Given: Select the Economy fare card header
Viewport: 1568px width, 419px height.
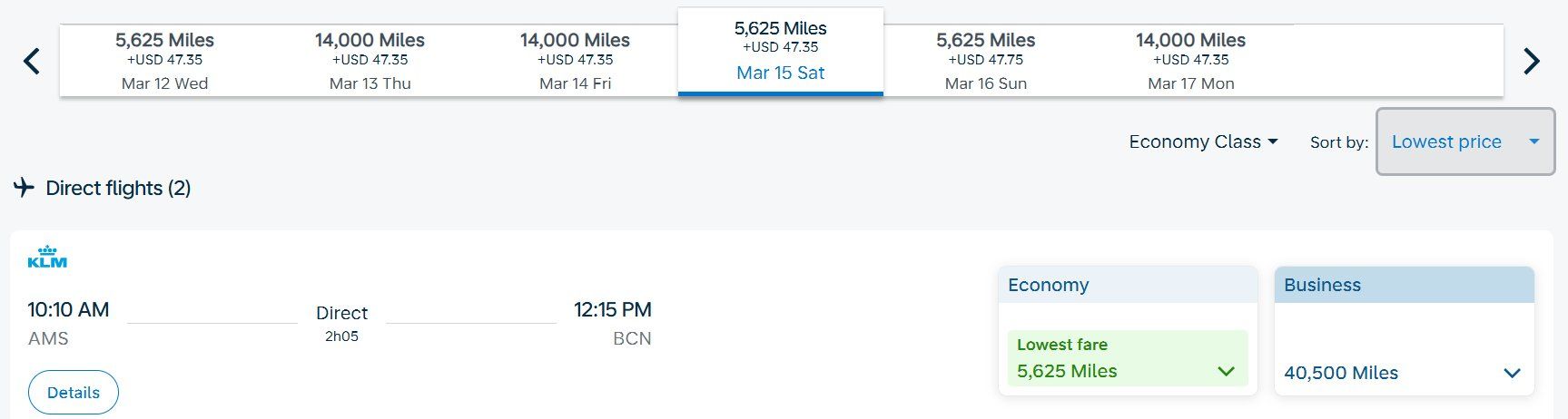Looking at the screenshot, I should [x=1128, y=285].
